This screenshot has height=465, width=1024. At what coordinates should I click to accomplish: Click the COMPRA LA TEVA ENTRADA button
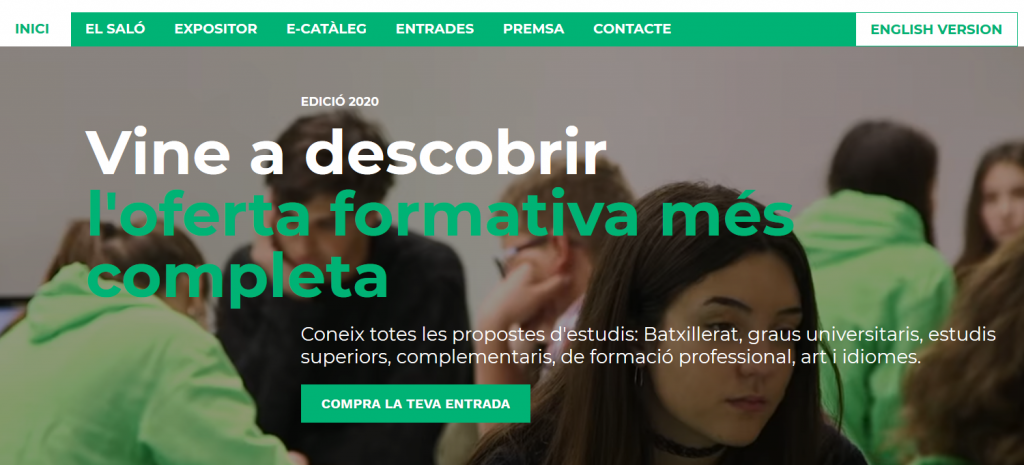415,404
